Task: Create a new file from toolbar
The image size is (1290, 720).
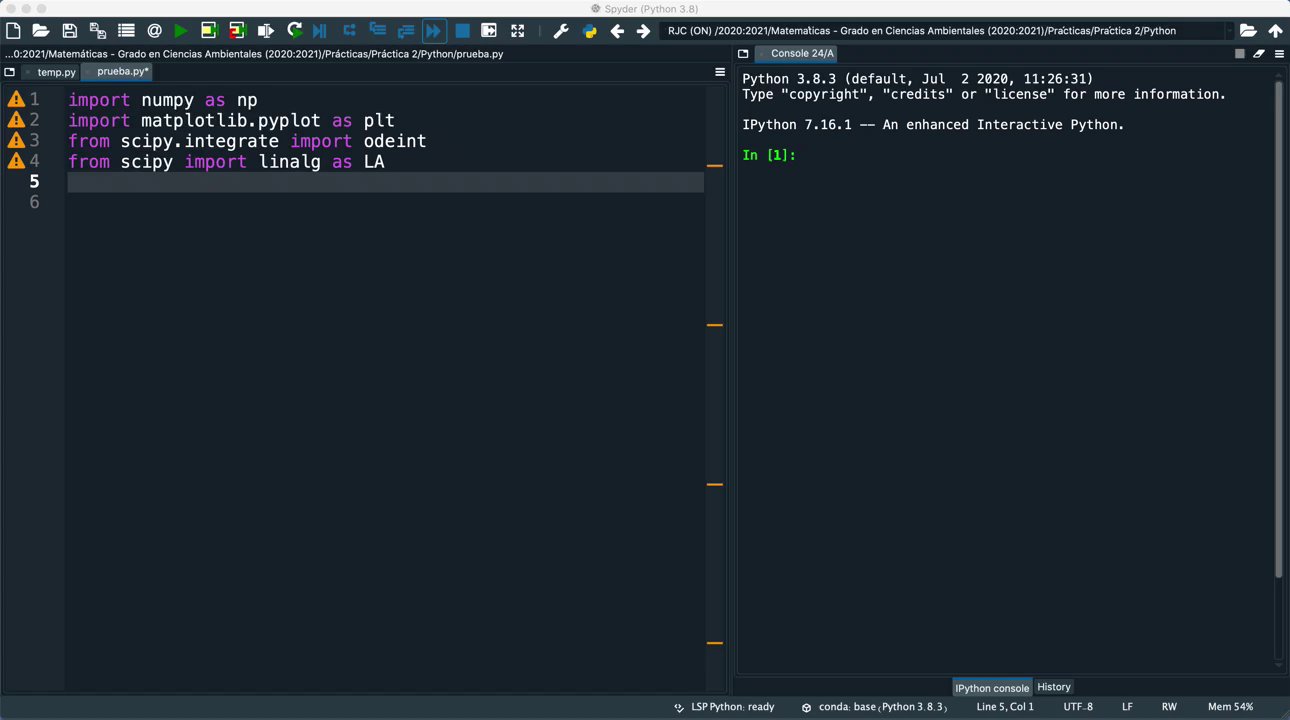Action: point(13,31)
